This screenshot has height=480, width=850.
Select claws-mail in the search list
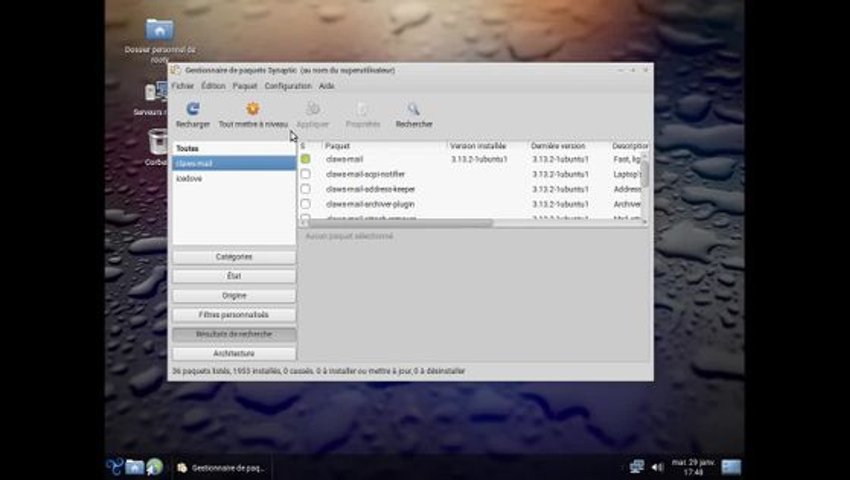[x=234, y=163]
